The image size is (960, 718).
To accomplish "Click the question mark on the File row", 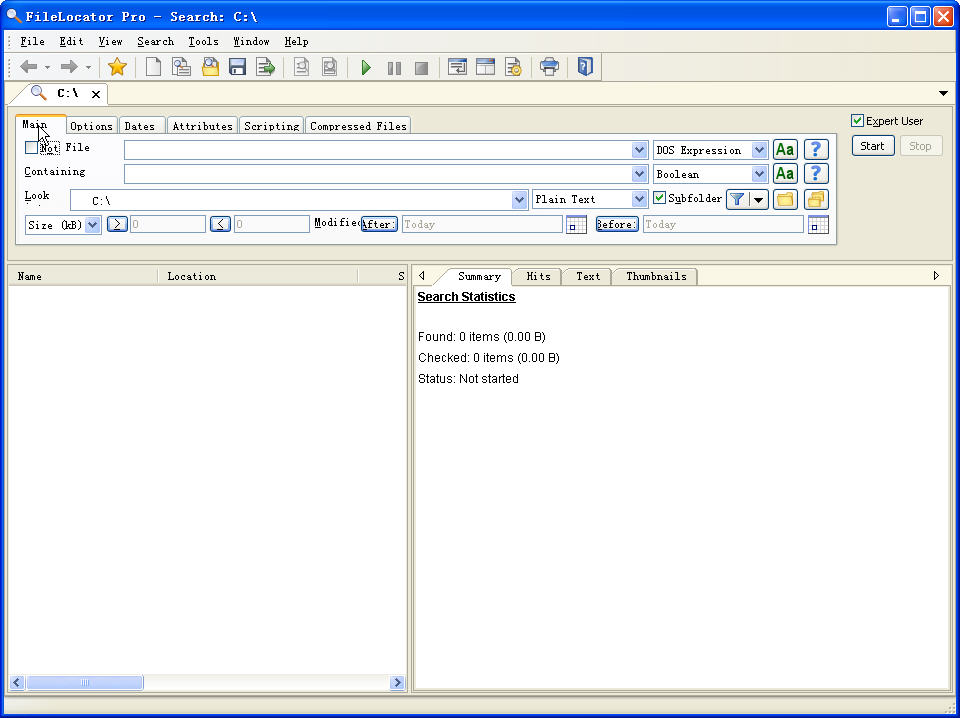I will [x=816, y=150].
